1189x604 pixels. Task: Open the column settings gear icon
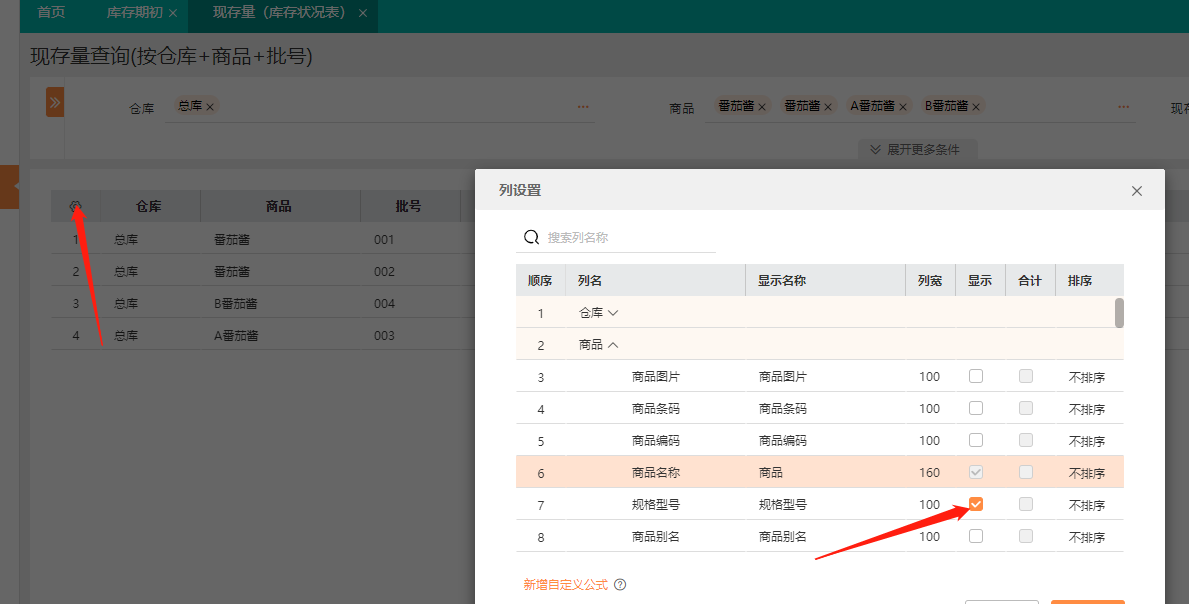[75, 206]
